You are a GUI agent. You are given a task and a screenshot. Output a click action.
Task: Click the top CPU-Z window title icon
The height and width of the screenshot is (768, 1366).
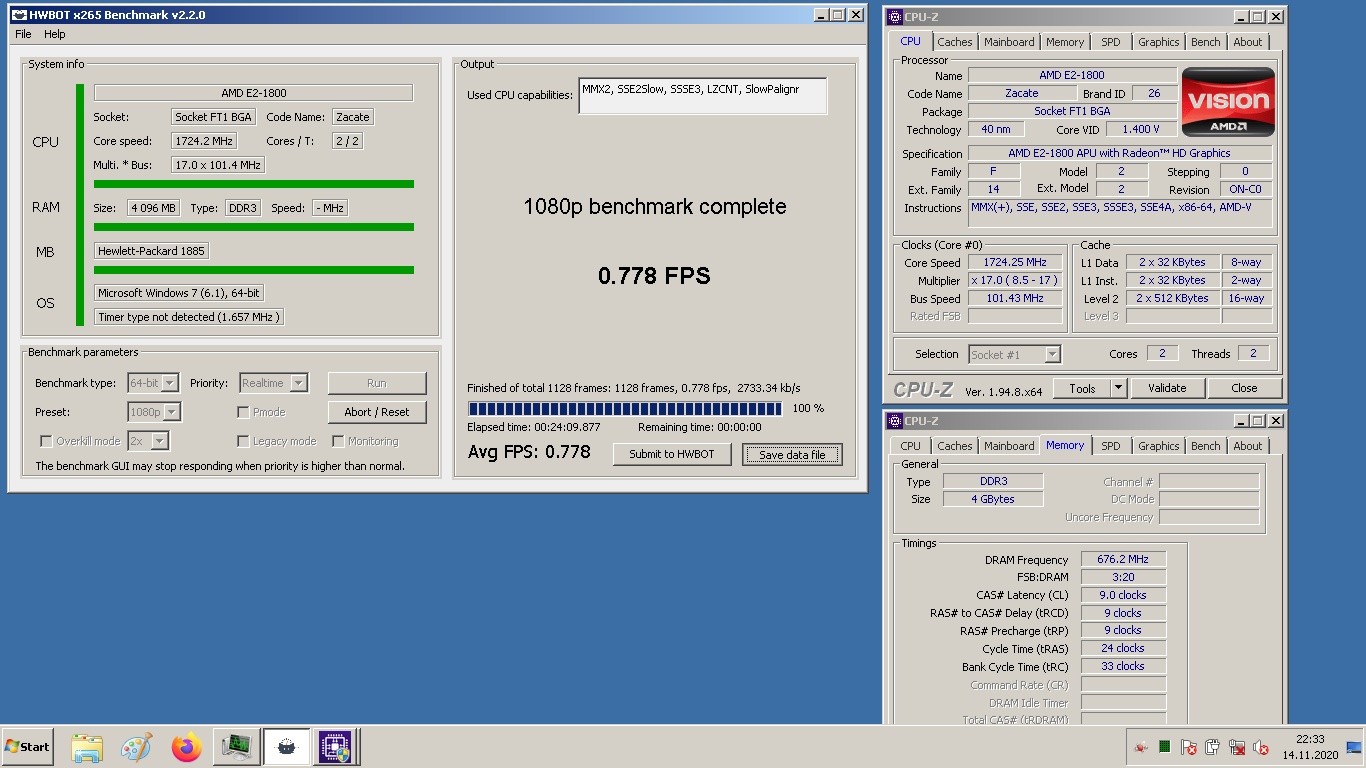(x=895, y=16)
